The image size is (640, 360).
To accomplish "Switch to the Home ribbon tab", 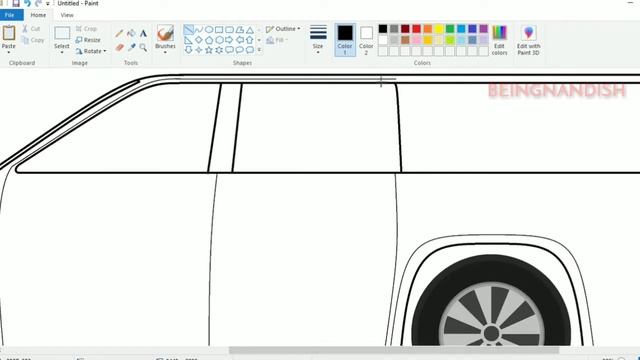I will point(38,15).
